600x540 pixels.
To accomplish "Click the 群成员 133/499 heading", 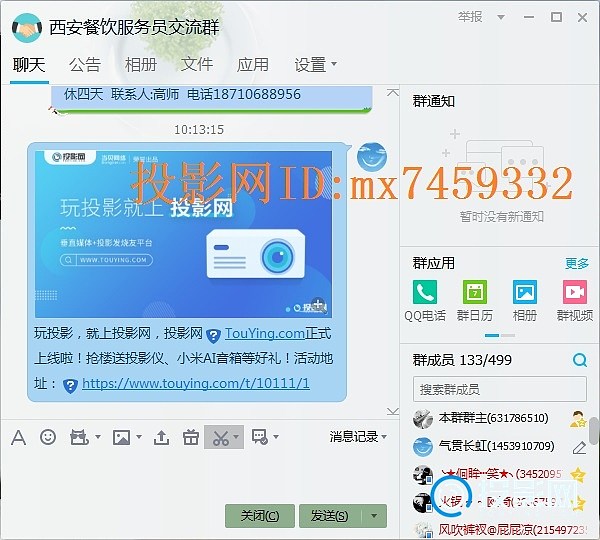I will point(462,360).
